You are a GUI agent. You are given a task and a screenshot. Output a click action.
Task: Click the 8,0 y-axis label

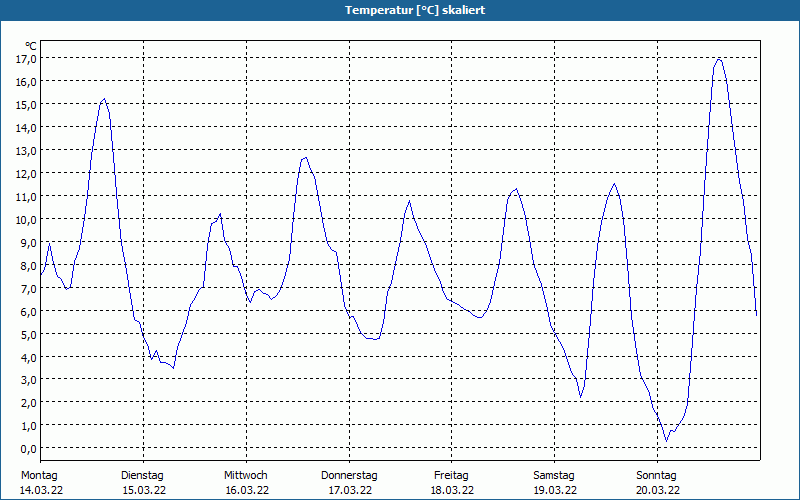pyautogui.click(x=29, y=265)
